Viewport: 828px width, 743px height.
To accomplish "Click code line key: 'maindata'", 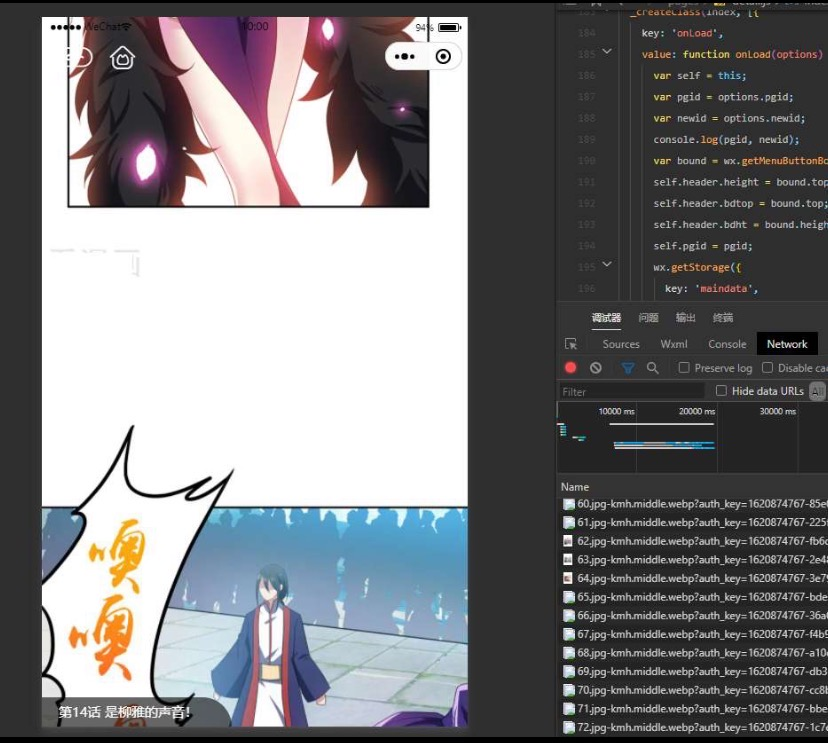I will coord(711,288).
